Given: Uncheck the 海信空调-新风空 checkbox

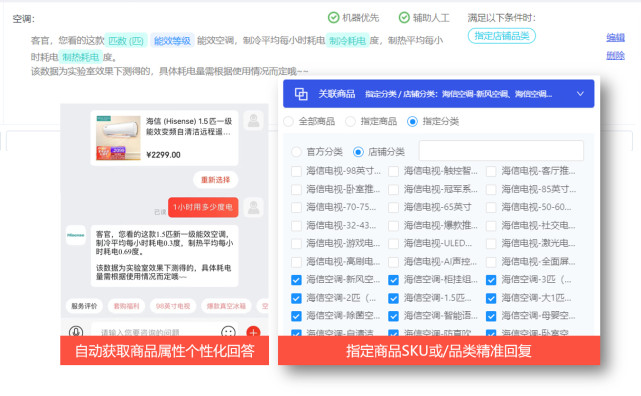Looking at the screenshot, I should pos(296,280).
